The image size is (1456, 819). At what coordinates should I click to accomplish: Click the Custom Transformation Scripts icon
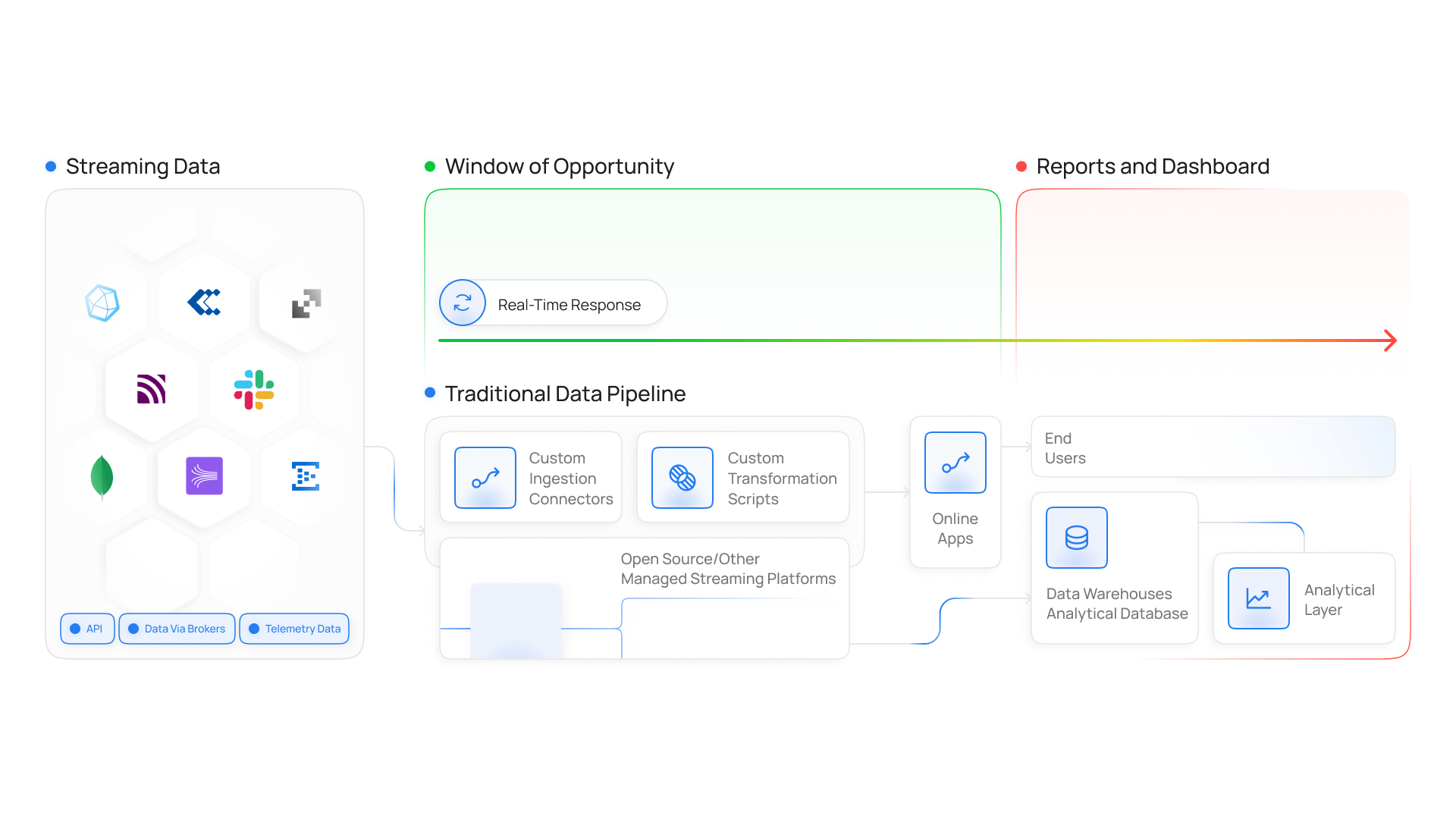tap(682, 478)
